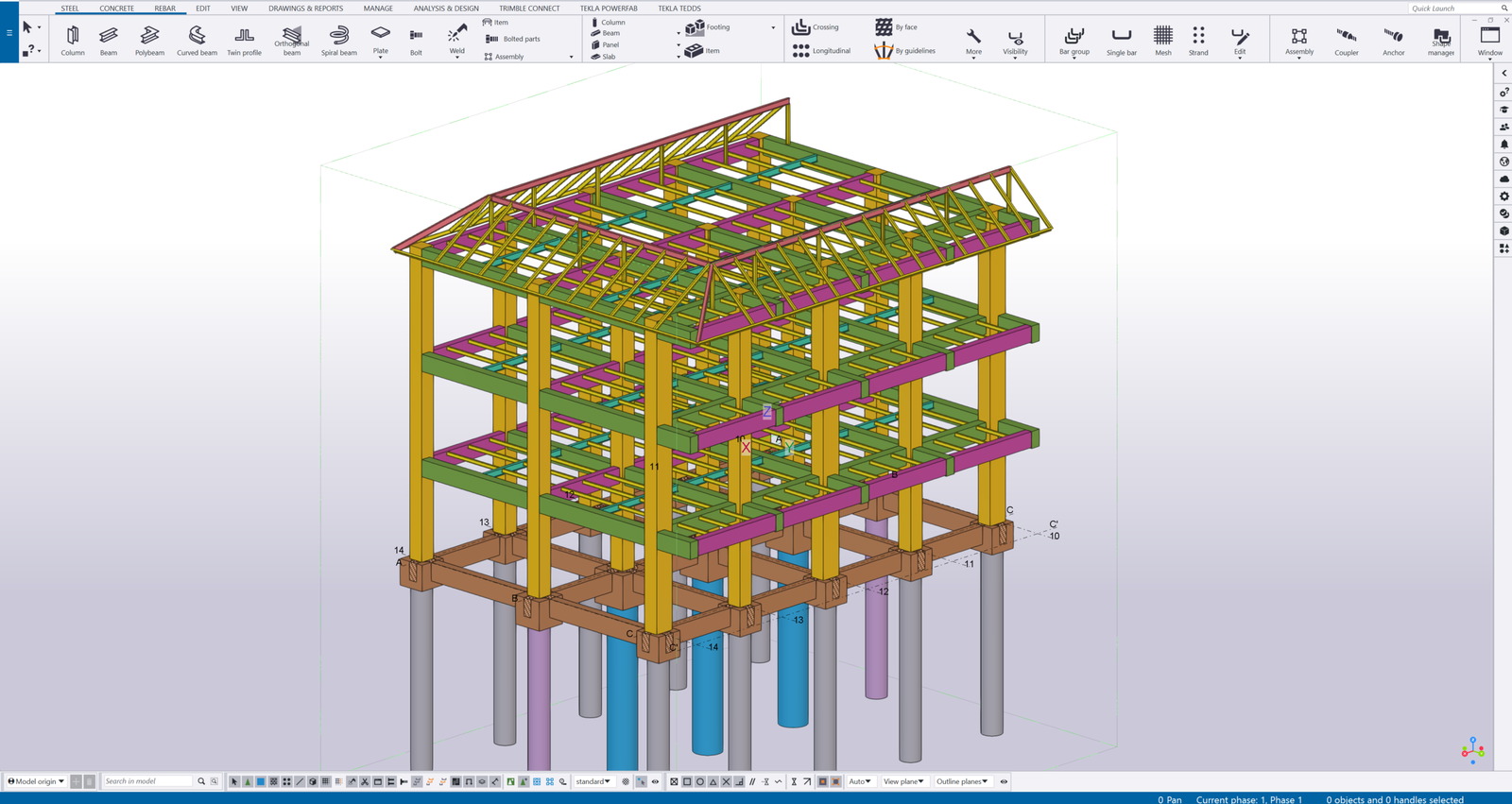Select the Spiral beam tool
1512x804 pixels.
338,40
